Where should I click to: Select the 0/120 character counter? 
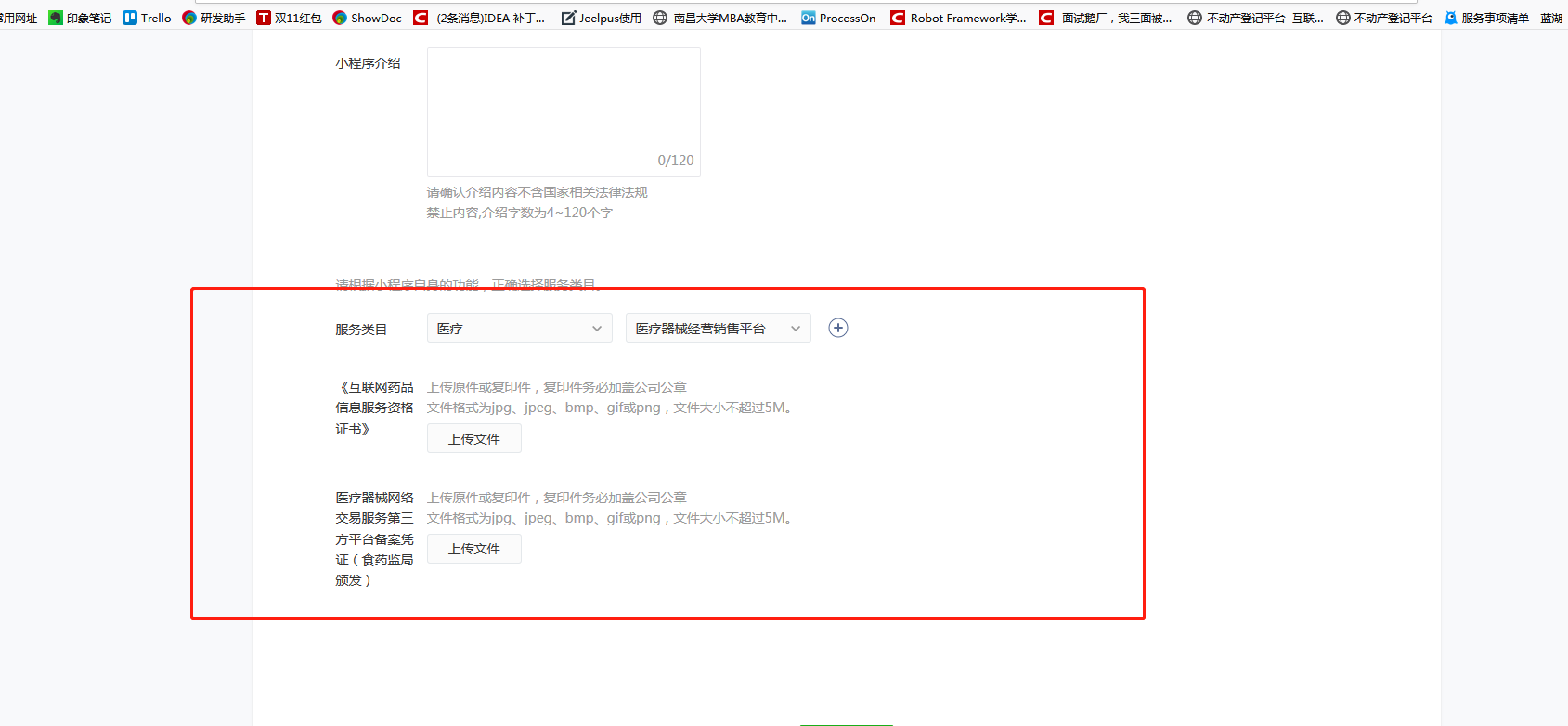pyautogui.click(x=676, y=161)
